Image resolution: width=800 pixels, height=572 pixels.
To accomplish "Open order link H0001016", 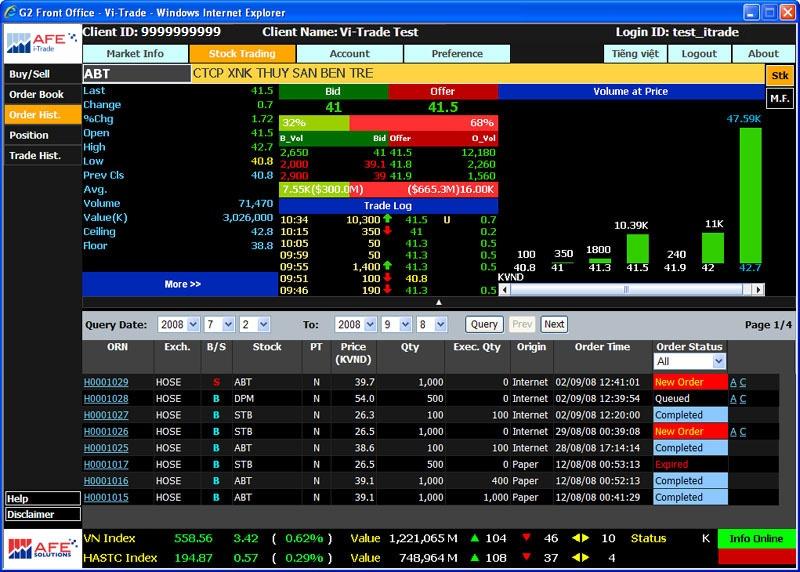I will pos(106,481).
